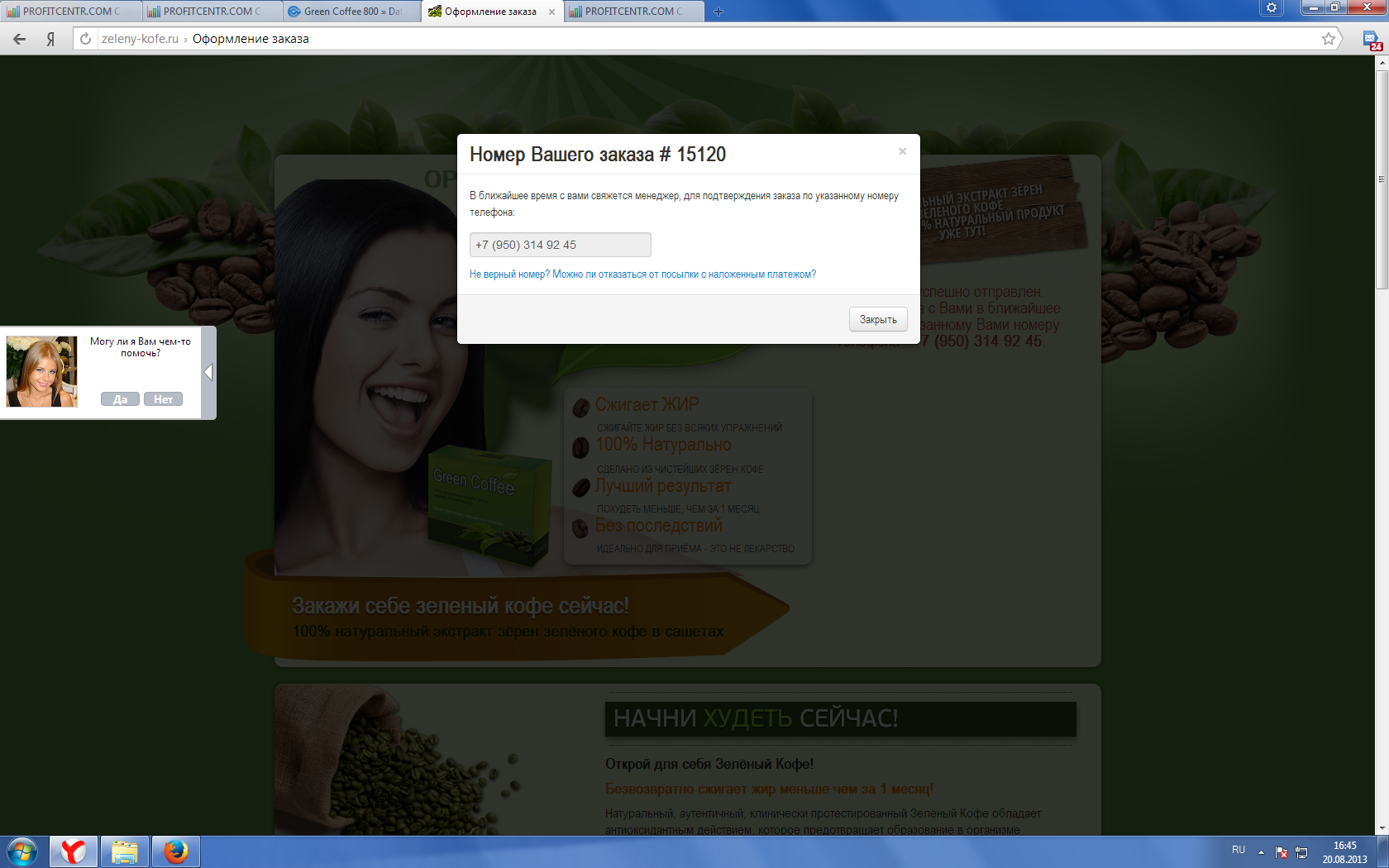
Task: Click the phone number field in dialog
Action: (561, 245)
